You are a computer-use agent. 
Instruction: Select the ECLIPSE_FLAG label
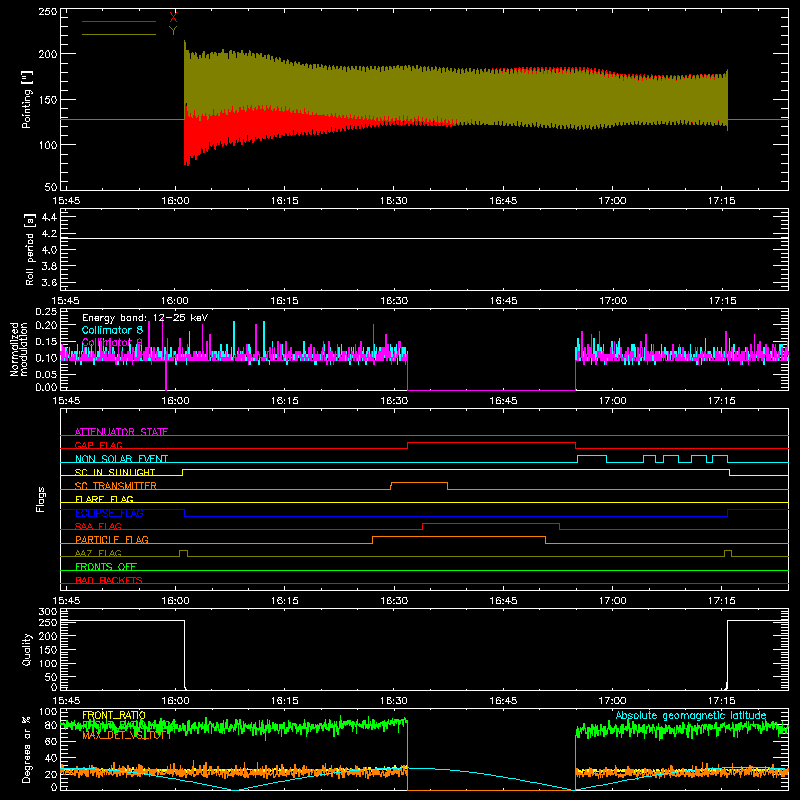click(x=109, y=513)
